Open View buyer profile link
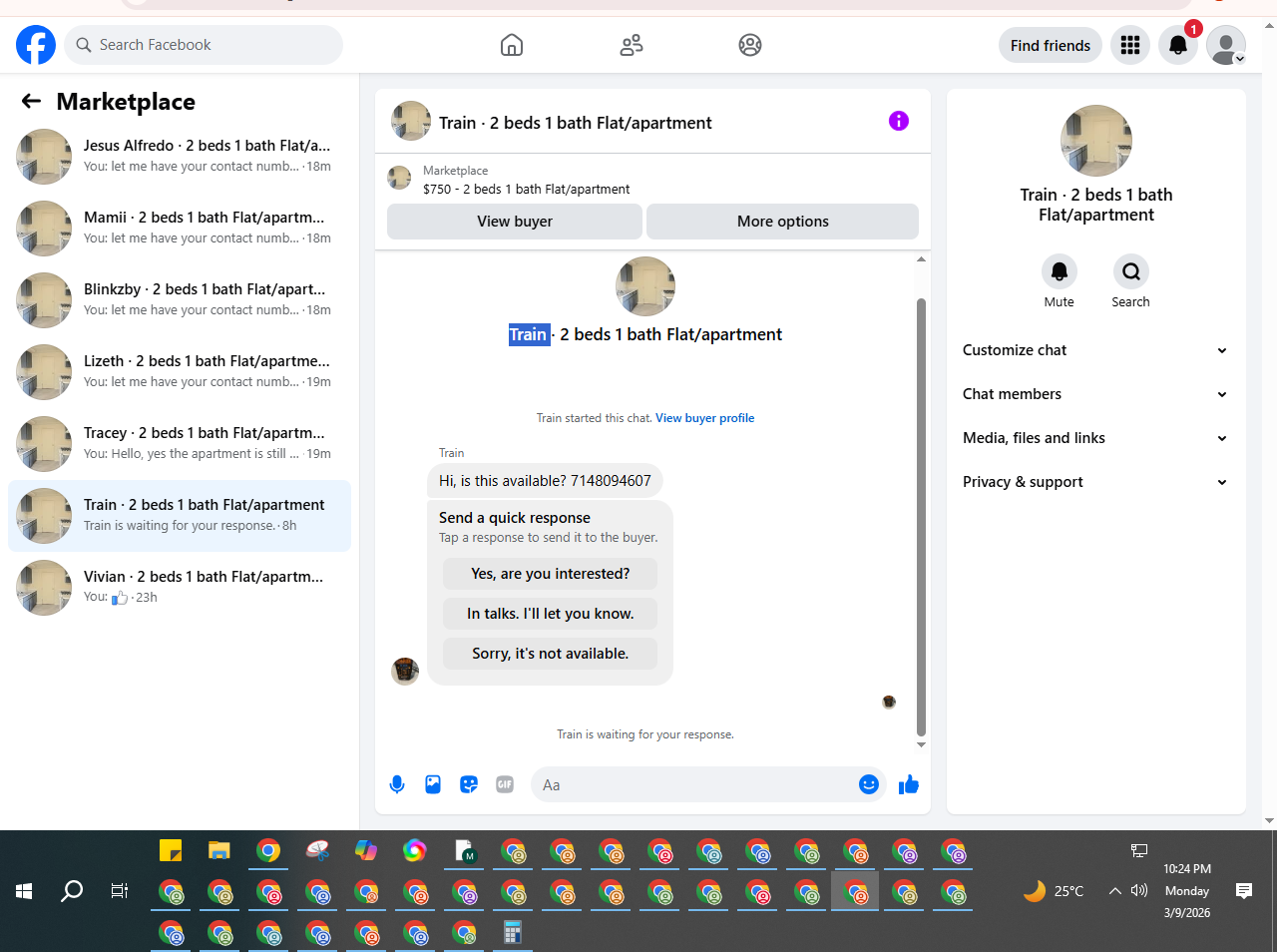 pyautogui.click(x=704, y=418)
